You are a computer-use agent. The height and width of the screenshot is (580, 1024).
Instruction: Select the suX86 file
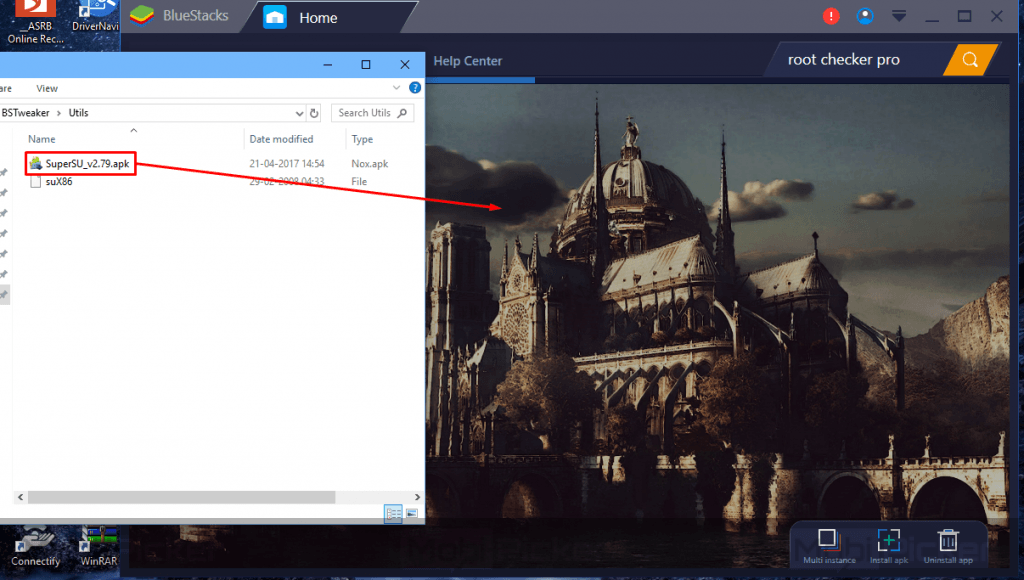[x=59, y=182]
